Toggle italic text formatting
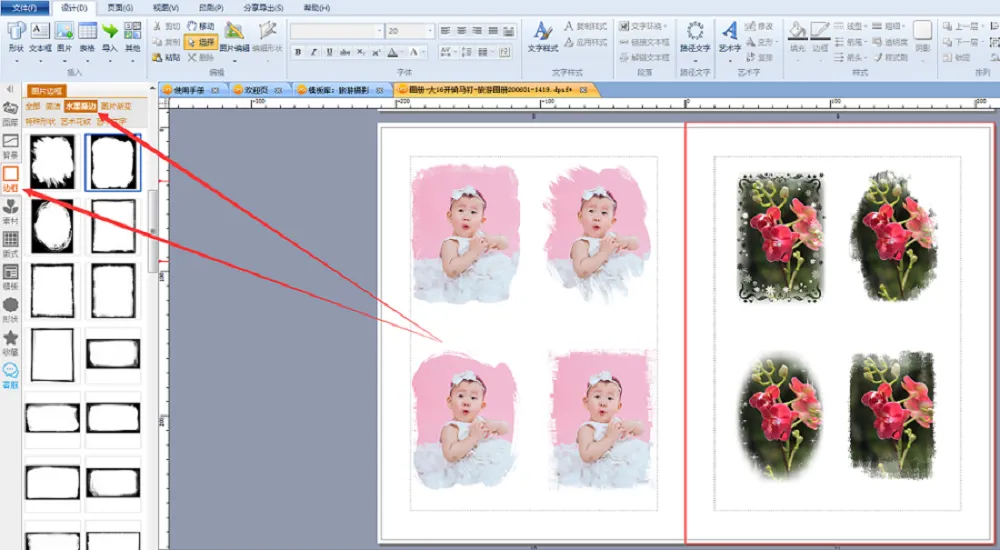This screenshot has height=550, width=1000. pos(313,52)
